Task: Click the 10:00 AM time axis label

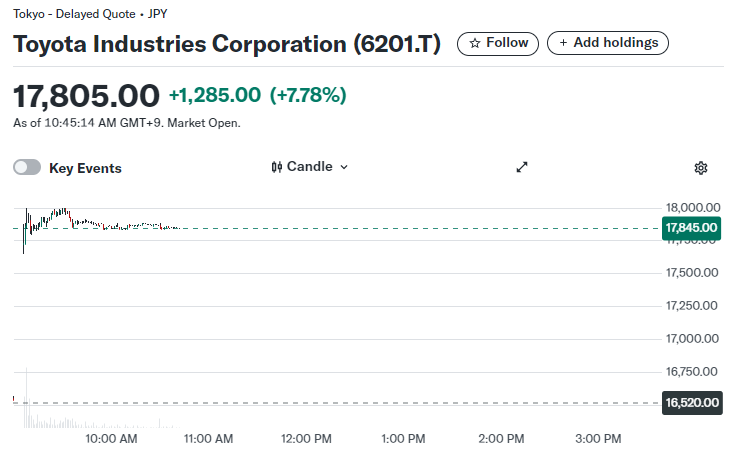Action: [x=111, y=438]
